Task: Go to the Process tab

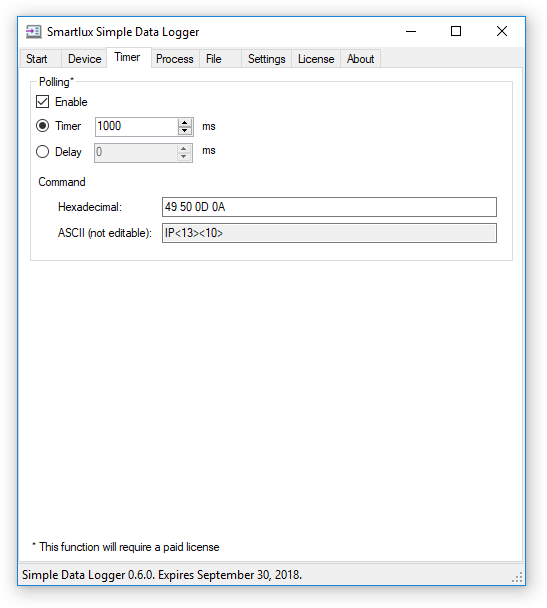Action: (175, 59)
